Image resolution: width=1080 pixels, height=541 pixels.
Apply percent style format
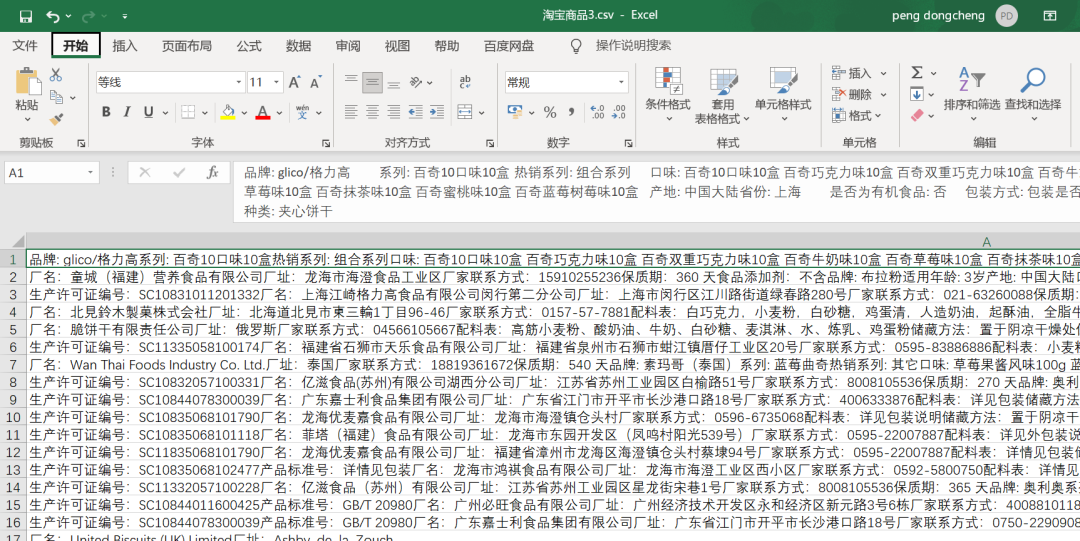pos(550,112)
